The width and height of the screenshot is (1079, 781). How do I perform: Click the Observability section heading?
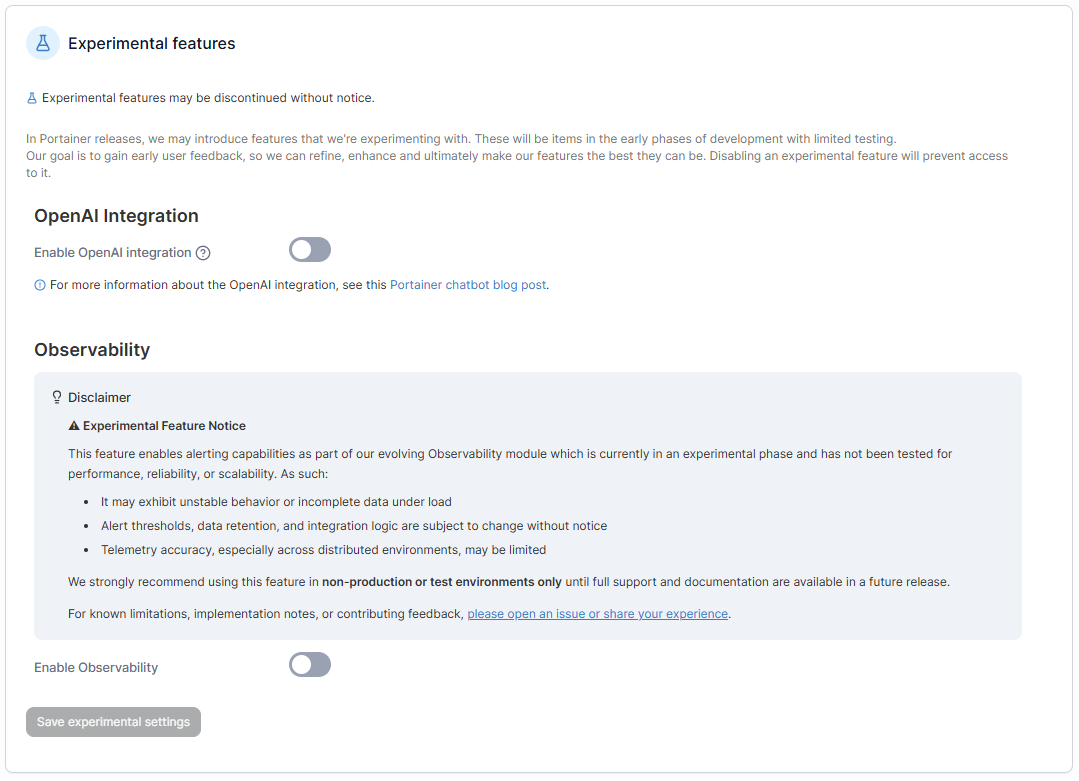coord(92,350)
